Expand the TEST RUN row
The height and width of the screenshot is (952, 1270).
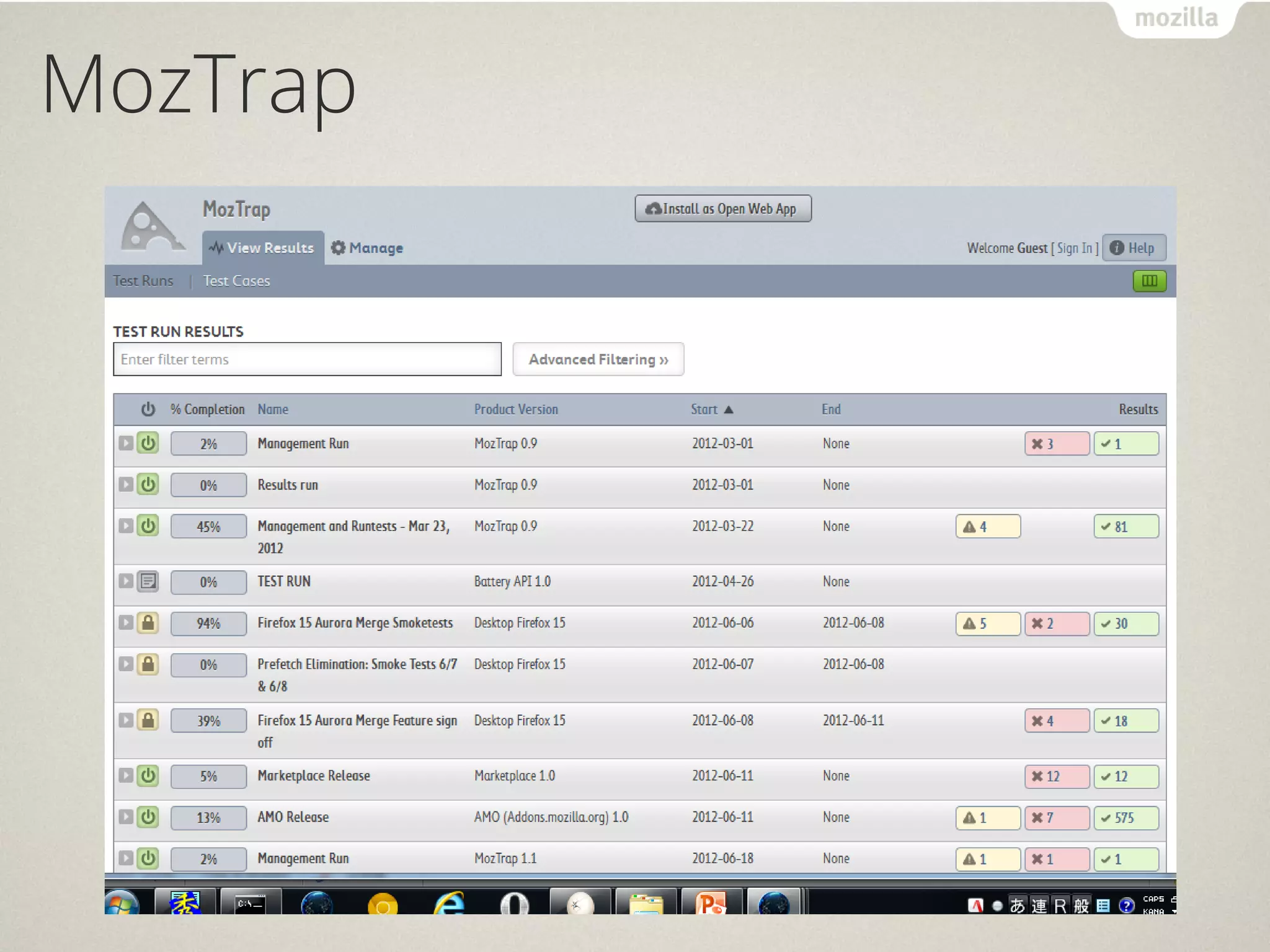coord(126,581)
